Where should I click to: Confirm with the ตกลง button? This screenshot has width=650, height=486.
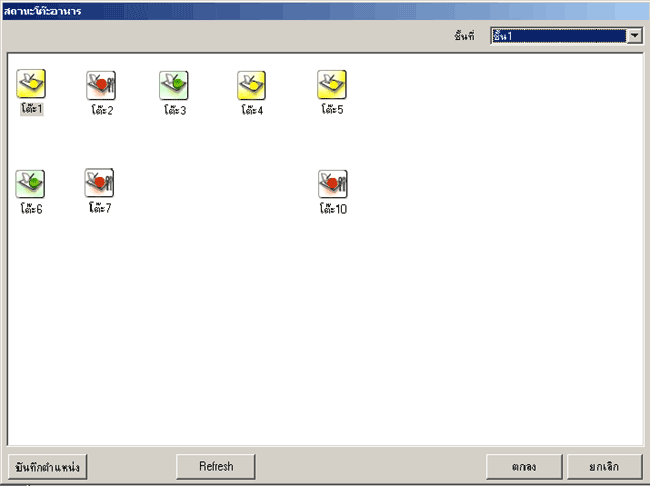click(x=524, y=467)
